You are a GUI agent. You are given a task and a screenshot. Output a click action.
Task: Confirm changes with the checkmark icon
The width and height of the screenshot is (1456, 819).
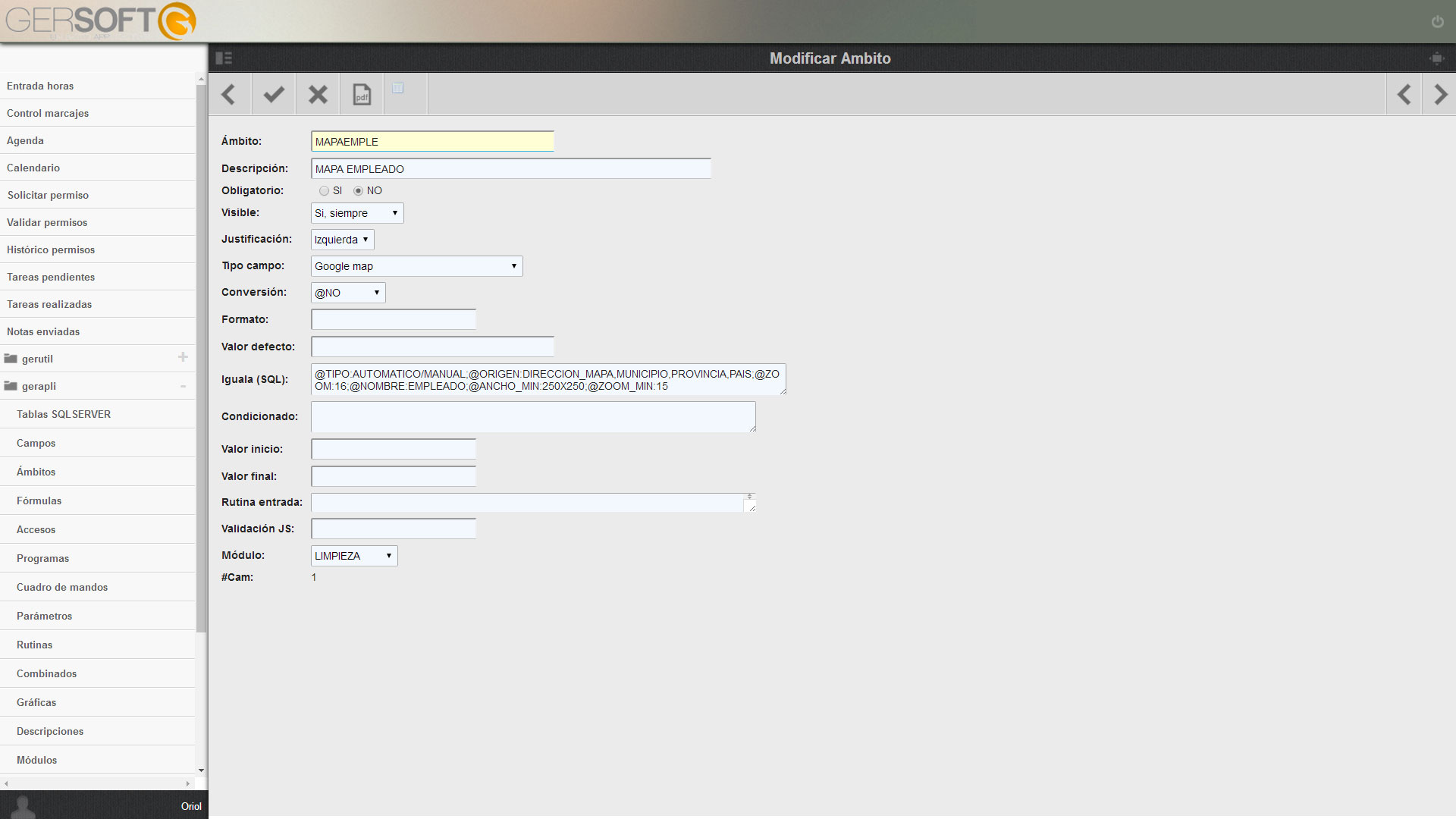274,95
